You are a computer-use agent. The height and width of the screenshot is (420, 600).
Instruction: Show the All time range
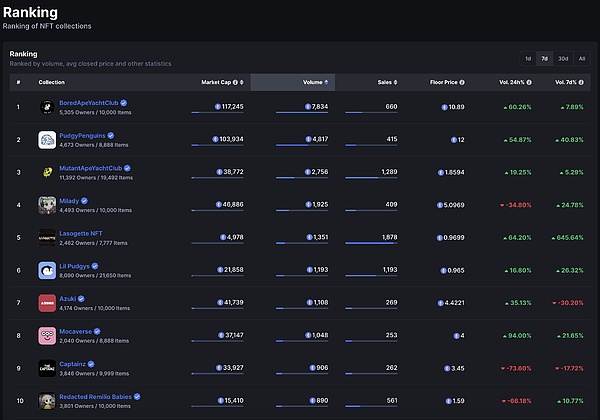click(582, 59)
